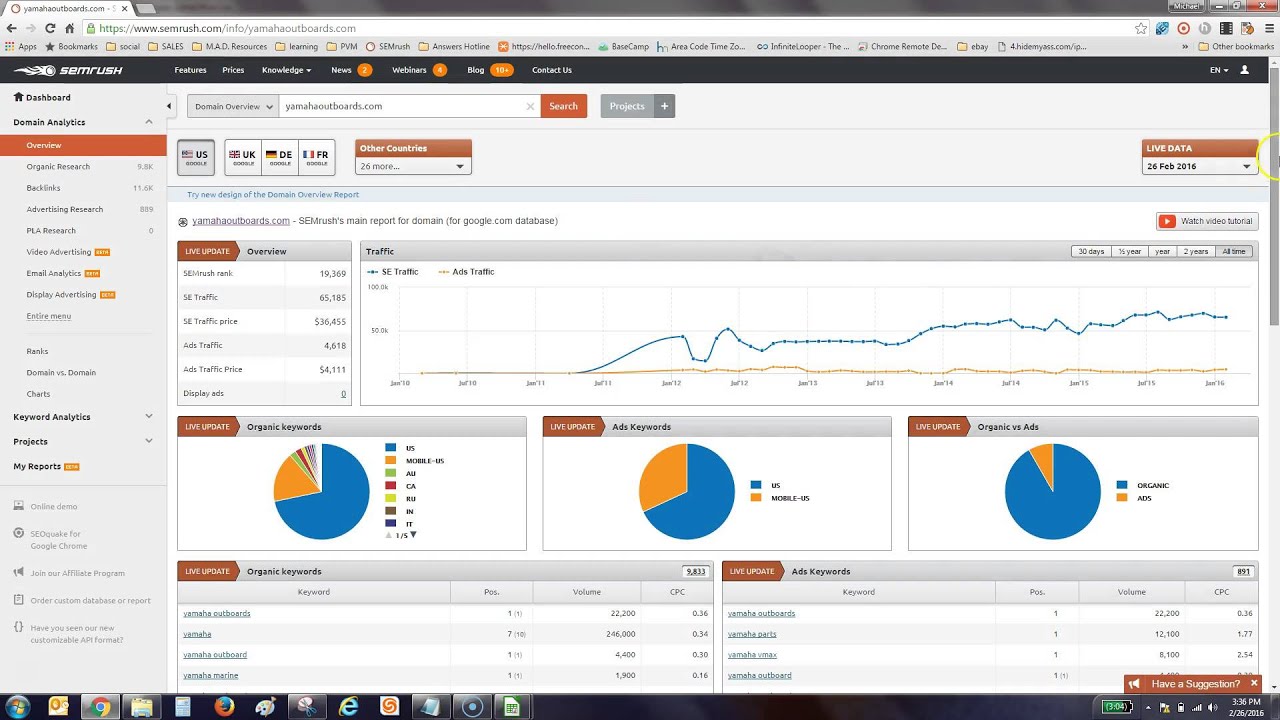This screenshot has width=1280, height=720.
Task: Open Contact Us in top nav
Action: pyautogui.click(x=552, y=70)
